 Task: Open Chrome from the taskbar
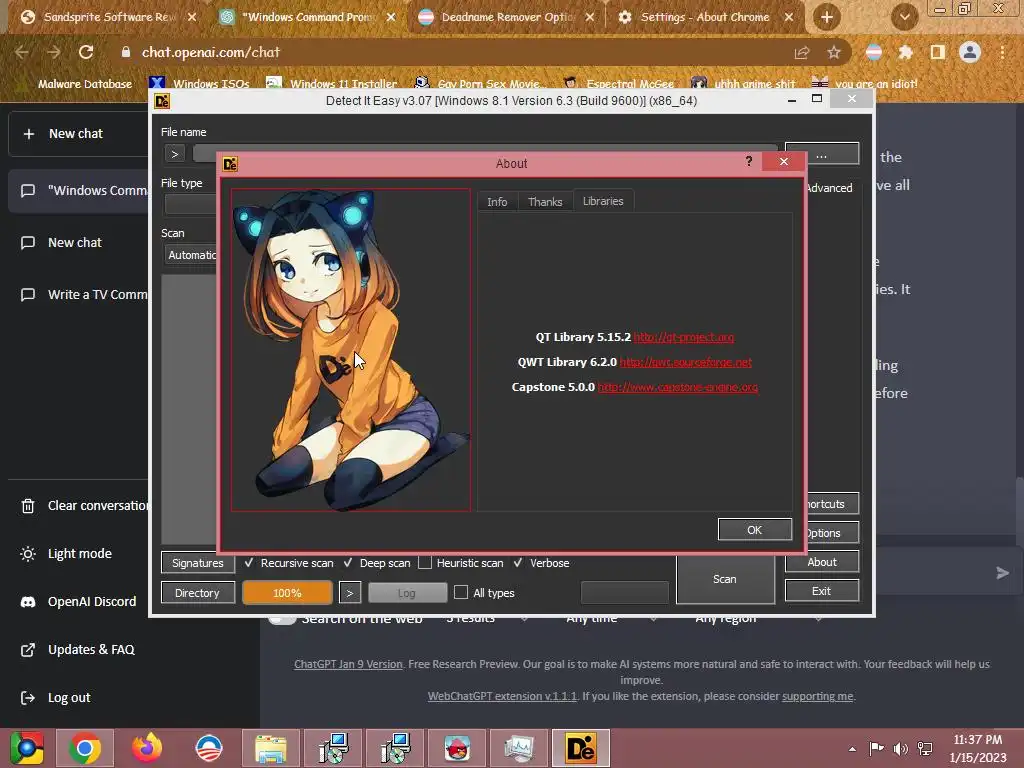(85, 748)
